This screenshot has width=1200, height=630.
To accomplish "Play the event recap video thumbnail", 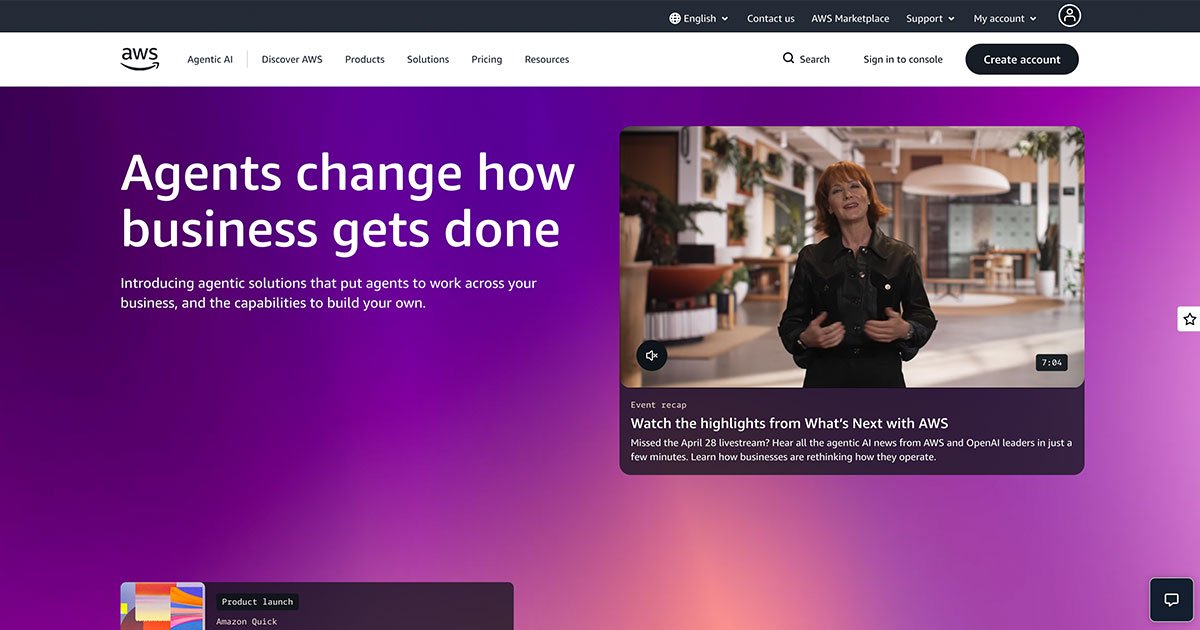I will (852, 257).
